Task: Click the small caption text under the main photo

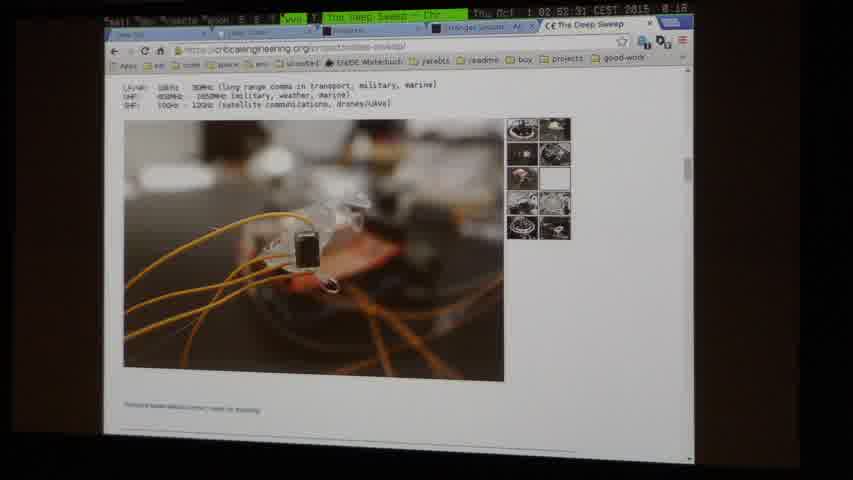Action: coord(192,408)
